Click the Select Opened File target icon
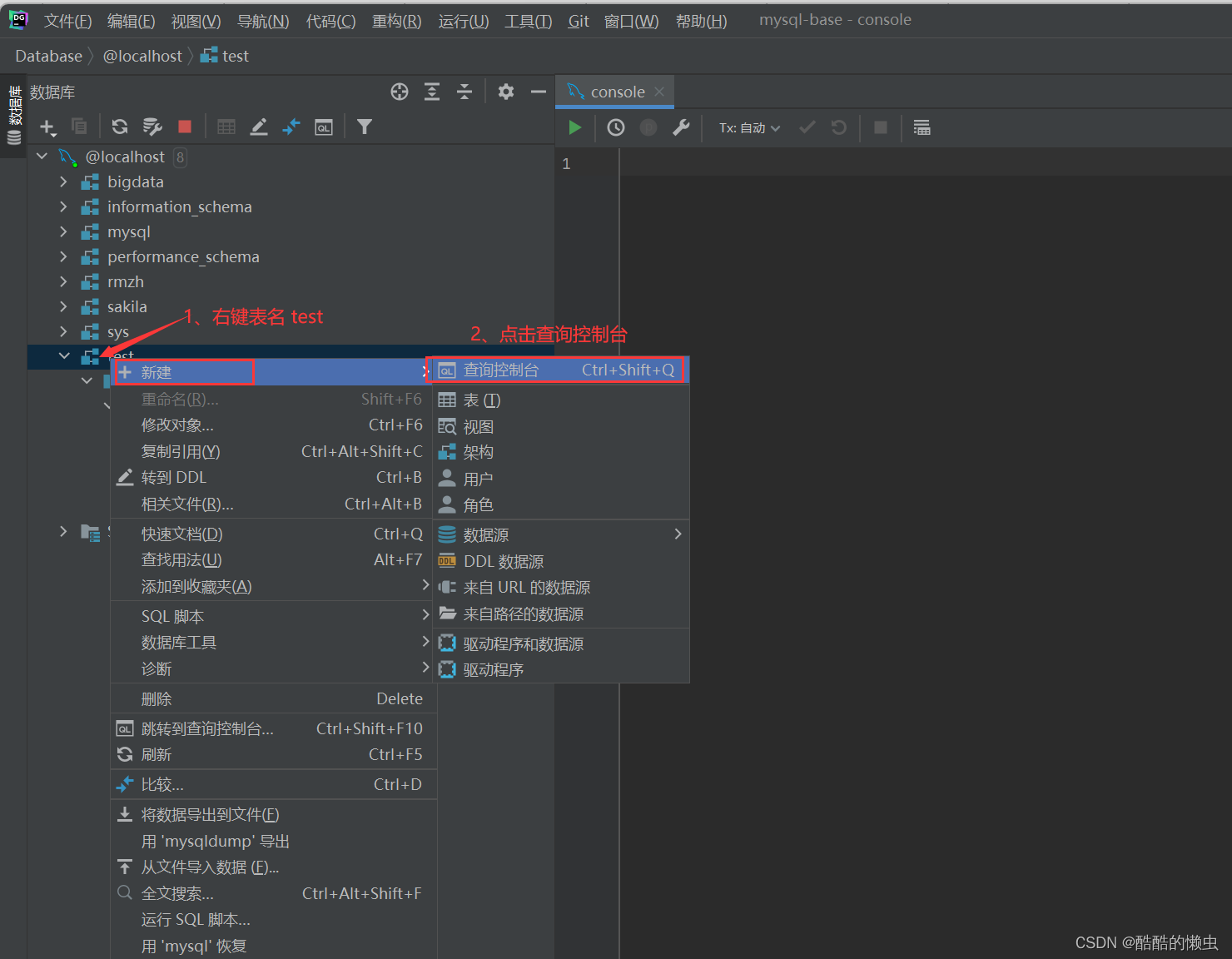Screen dimensions: 1232x959 pyautogui.click(x=400, y=92)
